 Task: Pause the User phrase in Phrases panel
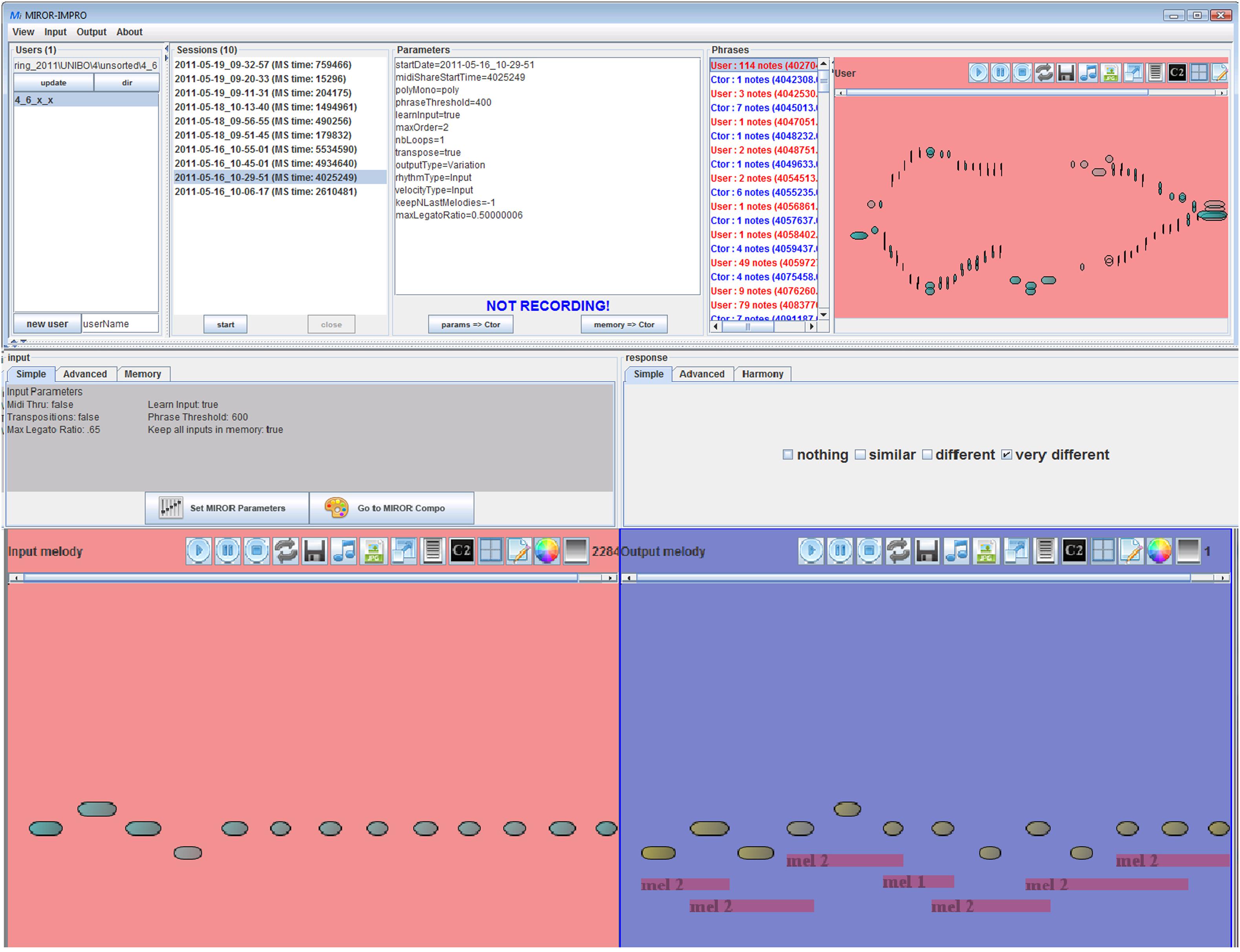pos(1000,72)
